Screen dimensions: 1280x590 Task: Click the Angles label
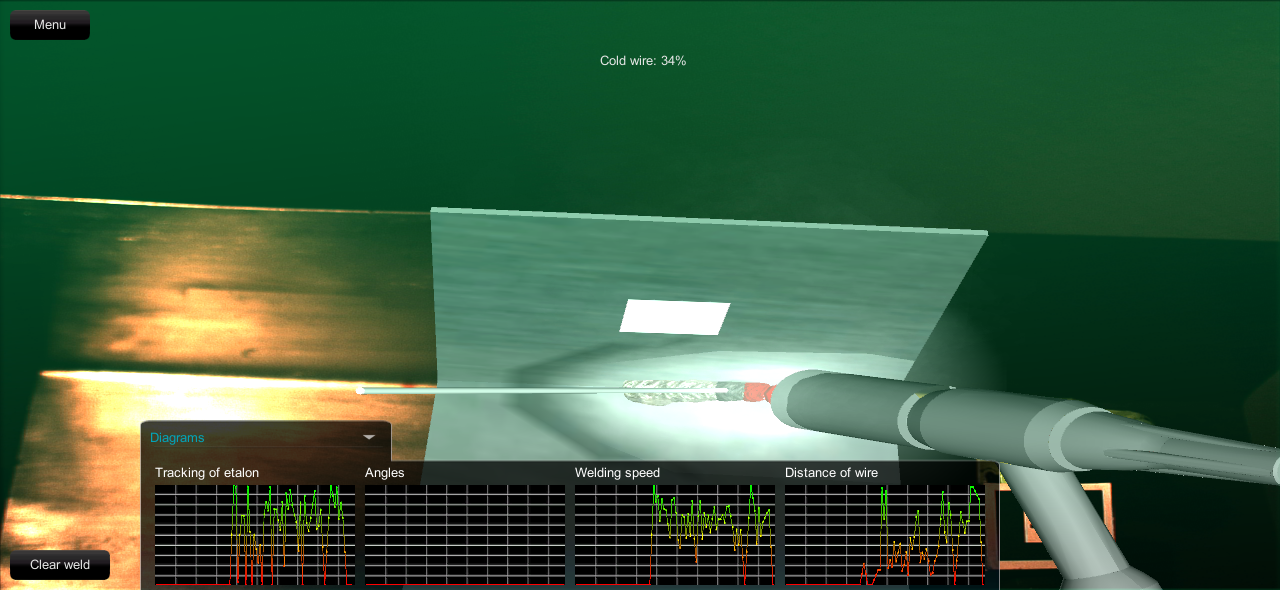(x=384, y=473)
